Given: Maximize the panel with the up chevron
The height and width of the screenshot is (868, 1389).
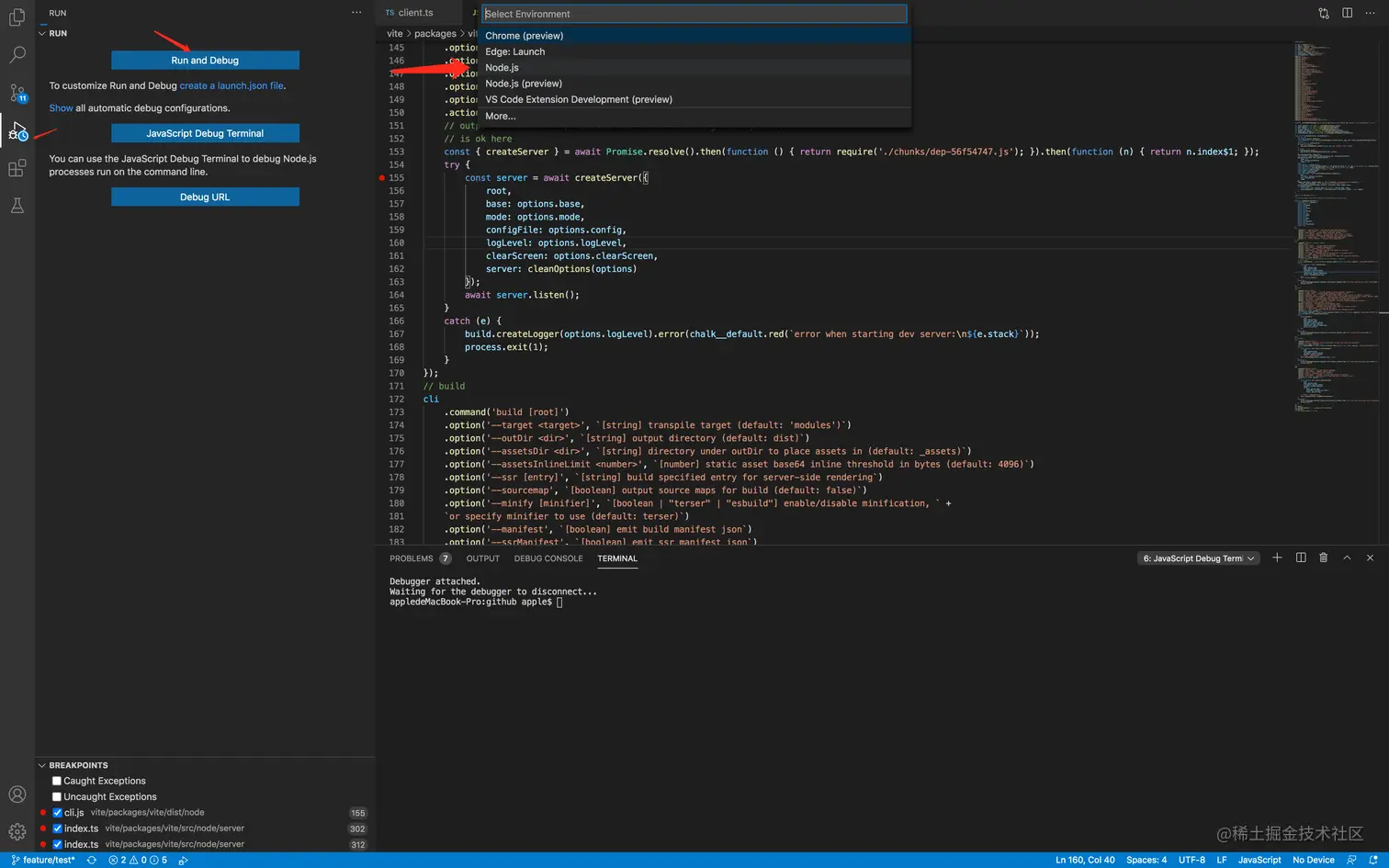Looking at the screenshot, I should tap(1347, 558).
